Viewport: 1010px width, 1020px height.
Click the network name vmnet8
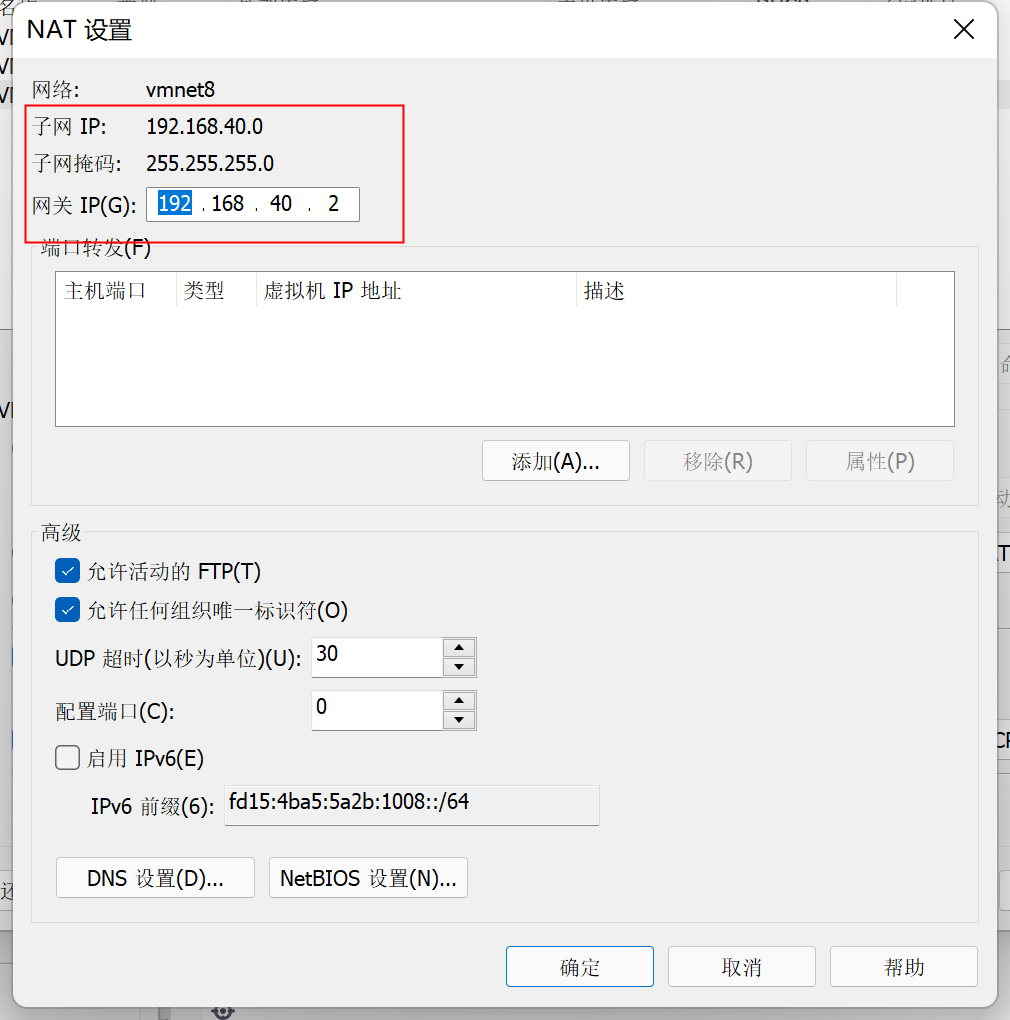pyautogui.click(x=180, y=90)
